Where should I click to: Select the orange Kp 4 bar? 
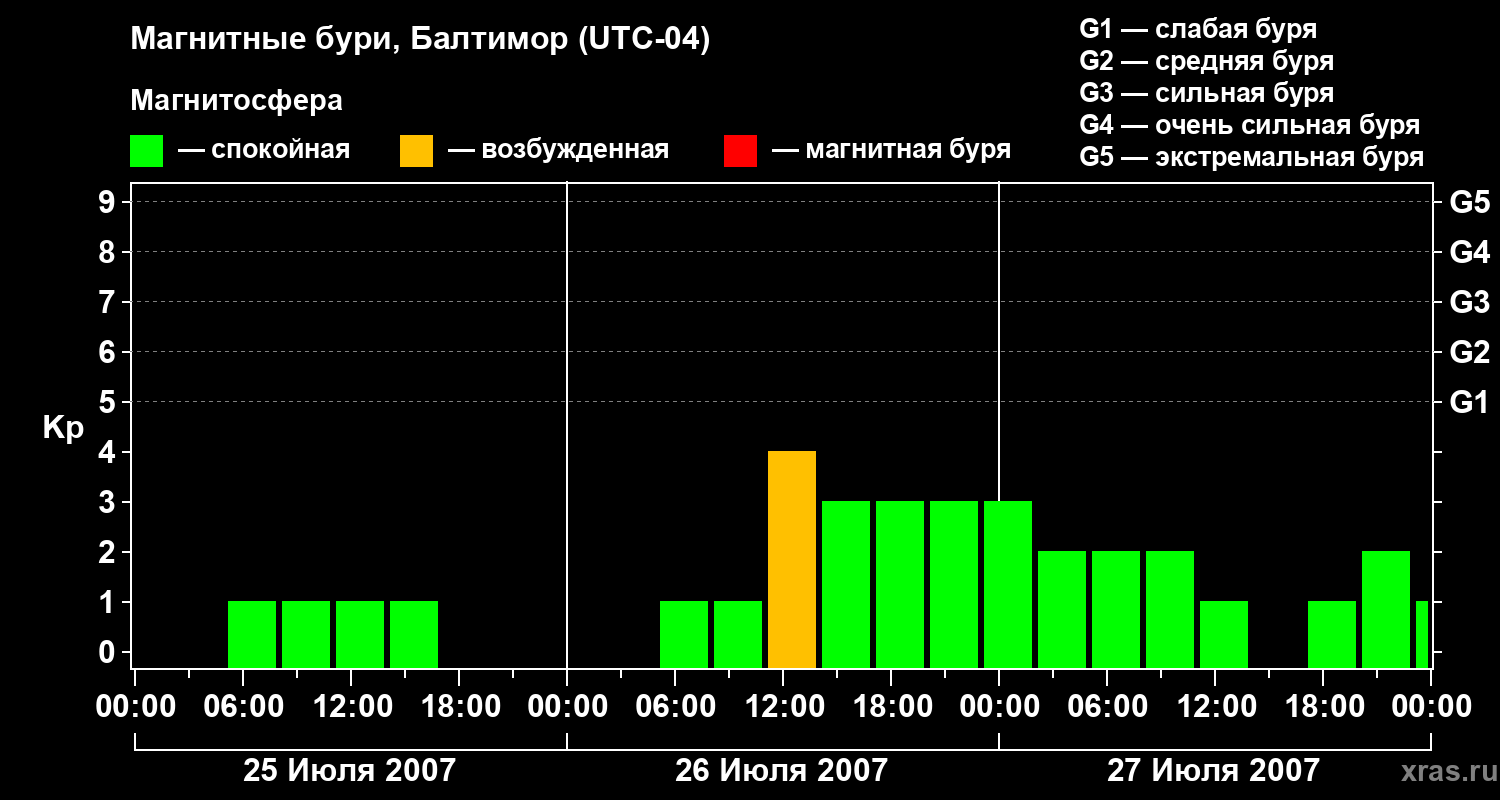point(792,560)
